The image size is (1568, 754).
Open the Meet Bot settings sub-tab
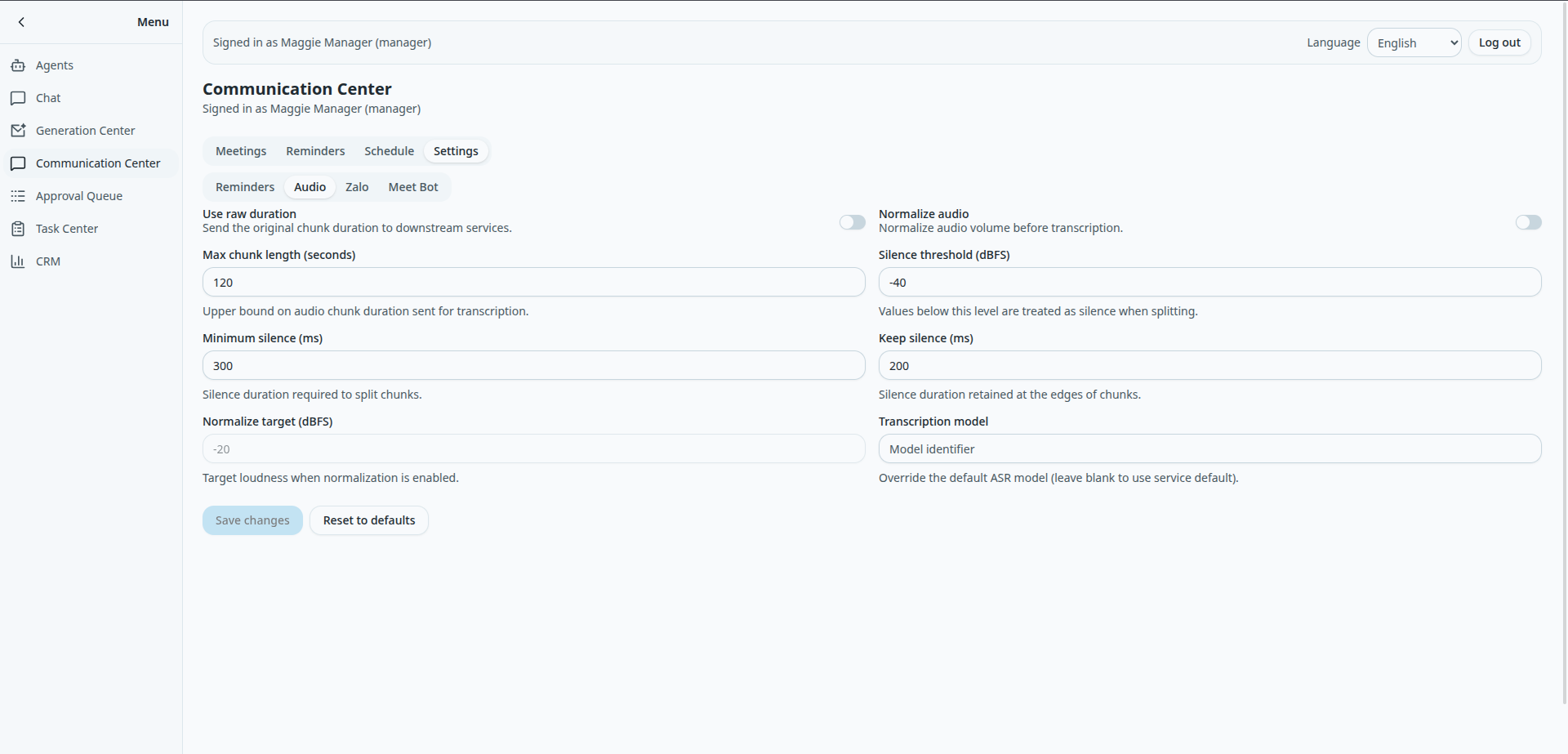tap(413, 187)
